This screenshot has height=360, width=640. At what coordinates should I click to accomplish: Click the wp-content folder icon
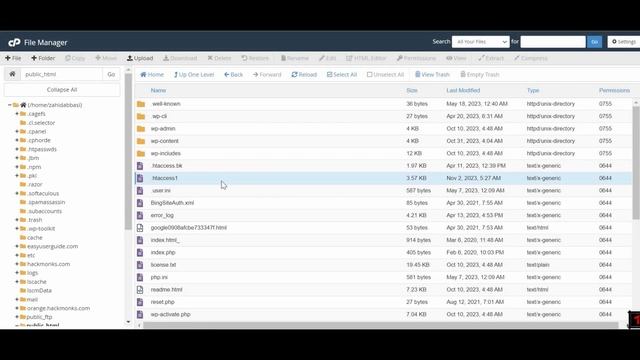pos(141,141)
